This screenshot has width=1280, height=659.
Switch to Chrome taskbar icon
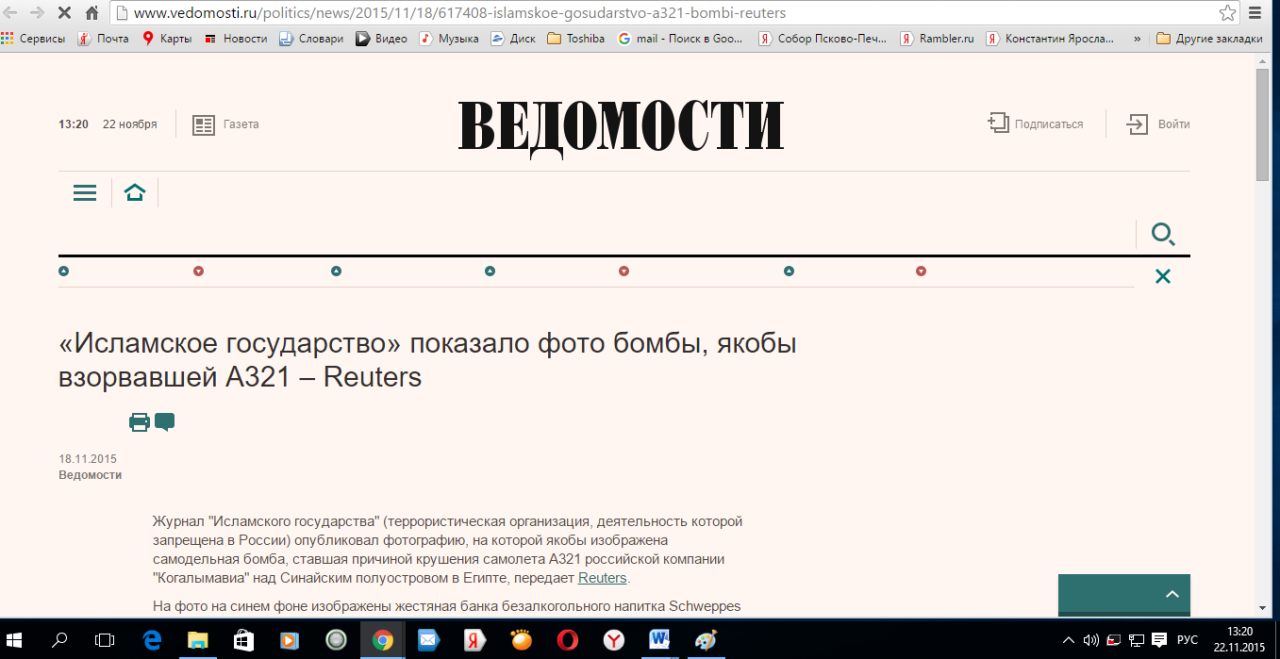point(382,640)
